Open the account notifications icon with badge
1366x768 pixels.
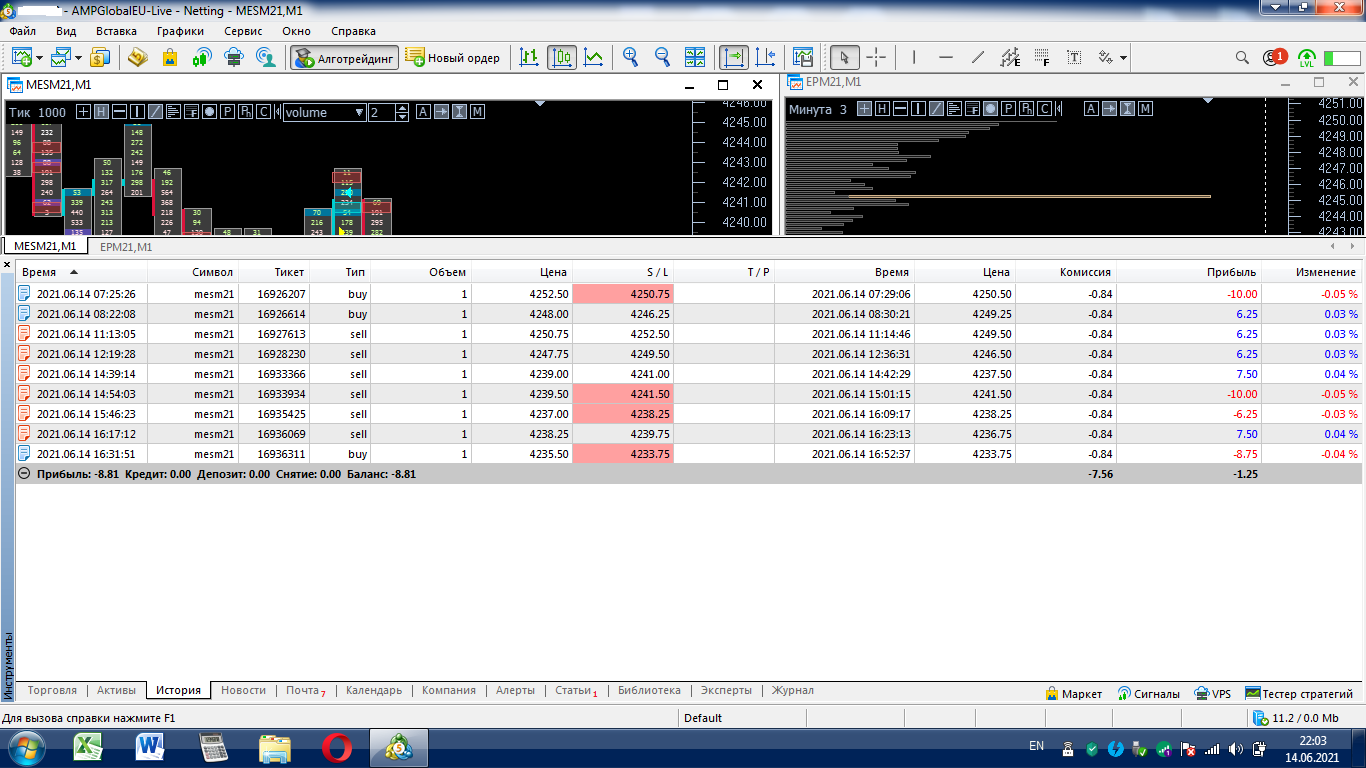(1274, 57)
